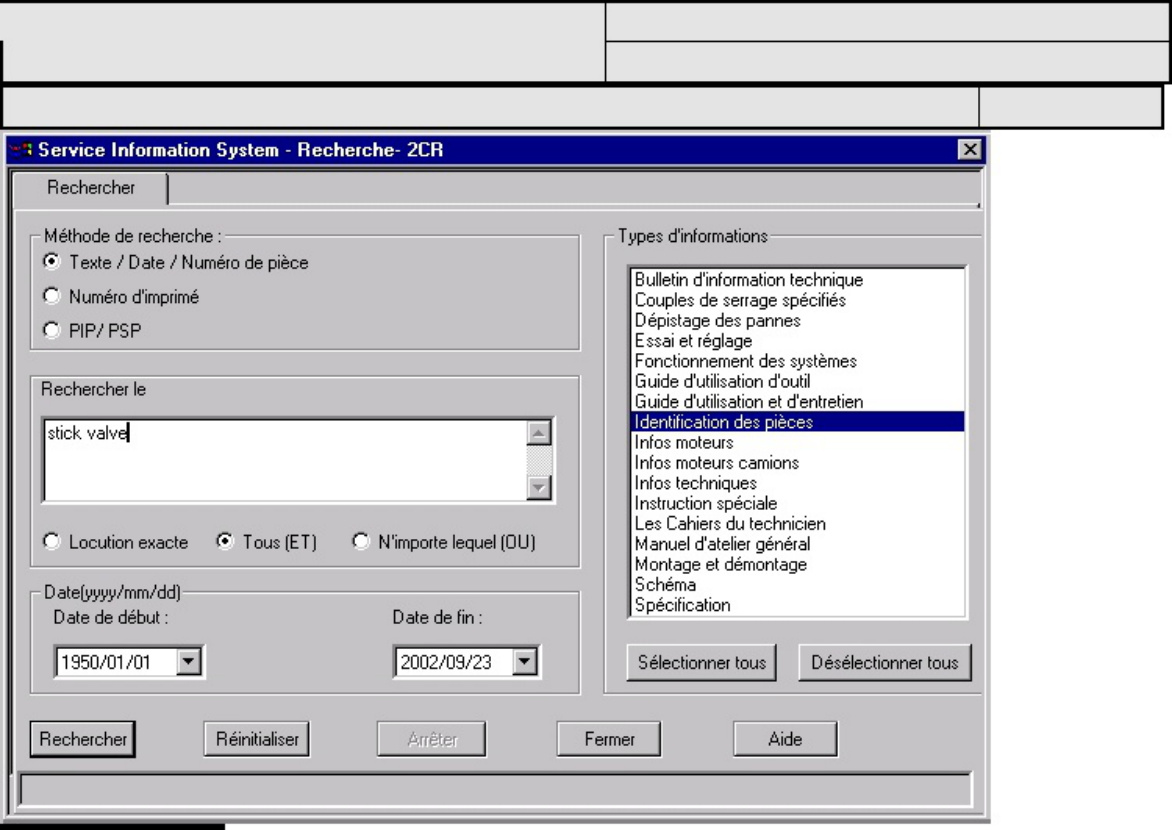This screenshot has height=830, width=1172.
Task: Click the 1950/01/01 start date field
Action: click(x=117, y=662)
